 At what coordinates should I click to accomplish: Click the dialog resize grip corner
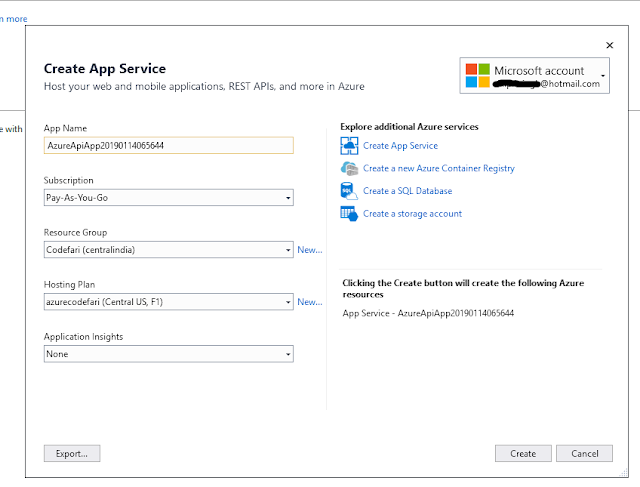624,473
